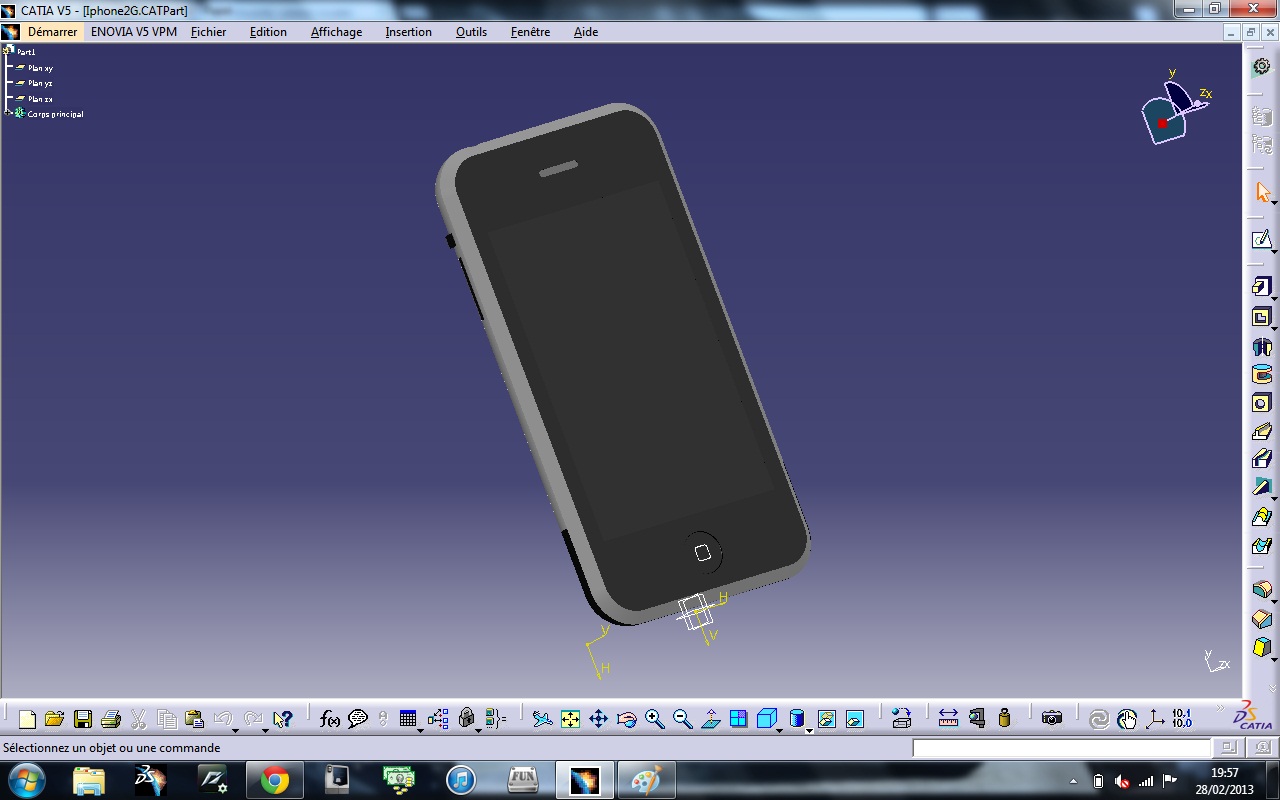Create a multi-view layout icon

click(x=738, y=719)
